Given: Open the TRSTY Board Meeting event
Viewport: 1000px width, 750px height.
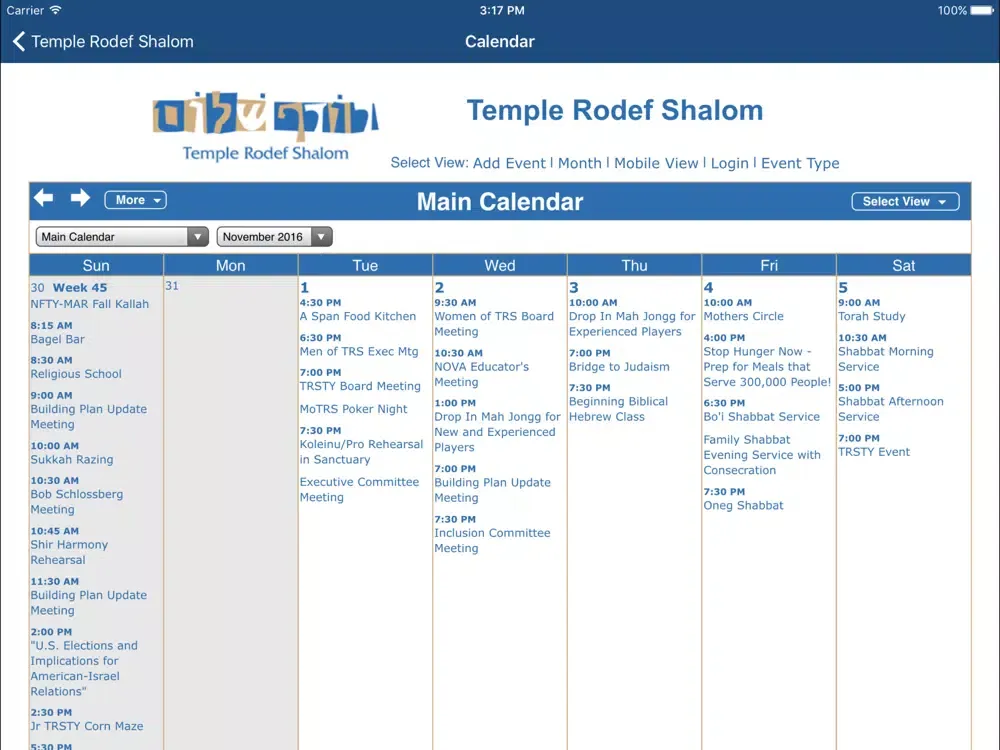Looking at the screenshot, I should (x=360, y=386).
